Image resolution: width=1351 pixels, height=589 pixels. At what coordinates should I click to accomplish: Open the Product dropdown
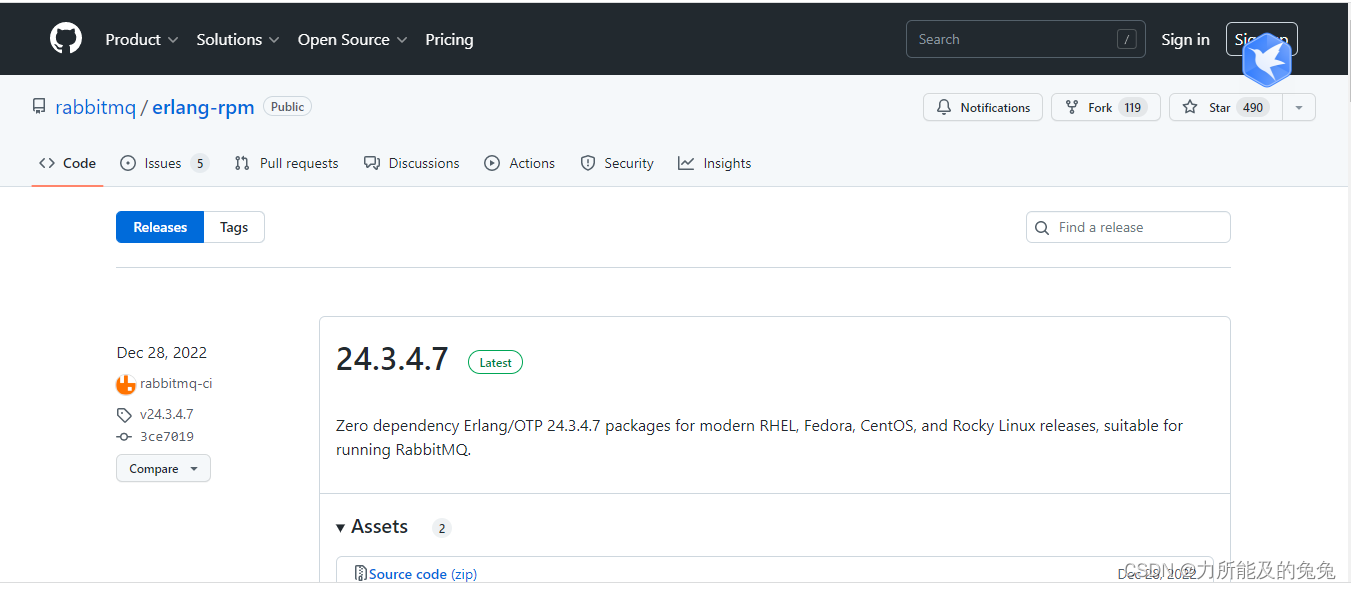point(141,39)
